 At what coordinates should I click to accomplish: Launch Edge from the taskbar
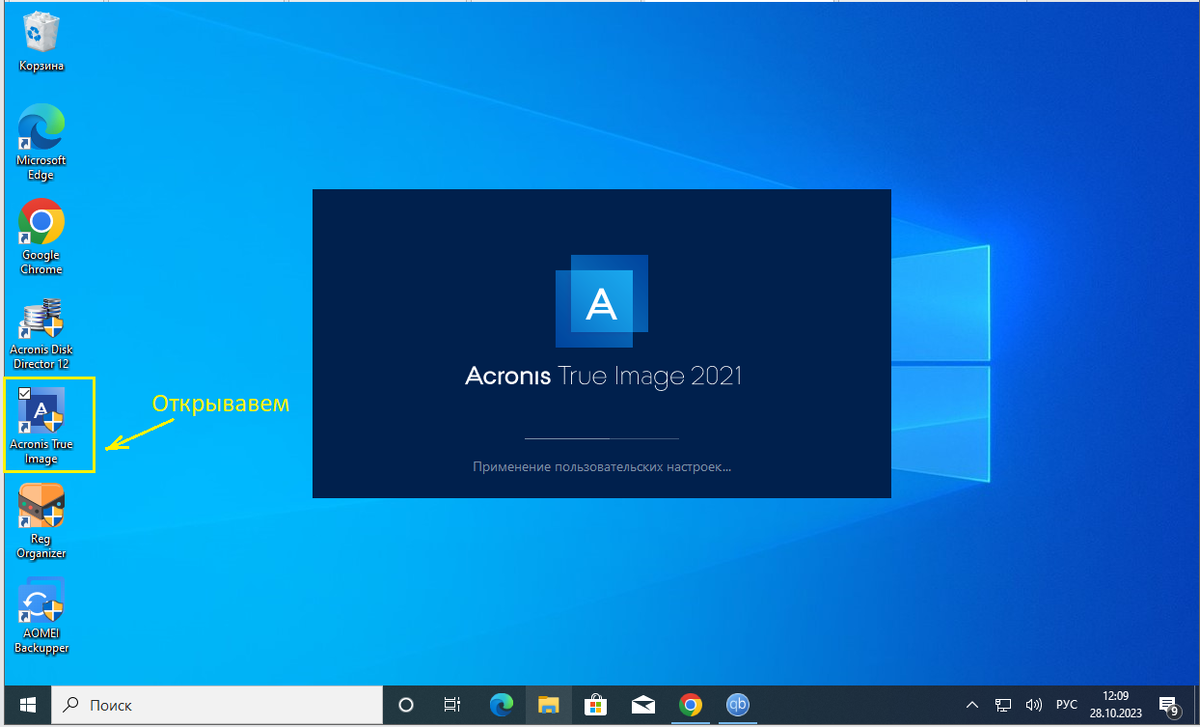tap(501, 705)
